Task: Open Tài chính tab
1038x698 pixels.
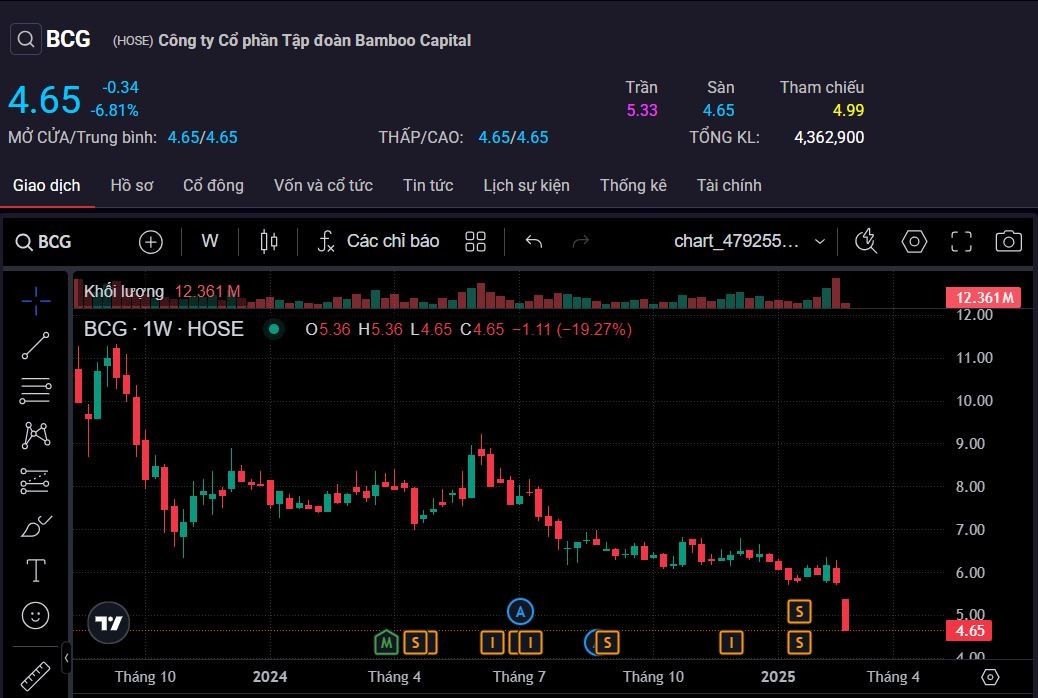Action: (729, 185)
